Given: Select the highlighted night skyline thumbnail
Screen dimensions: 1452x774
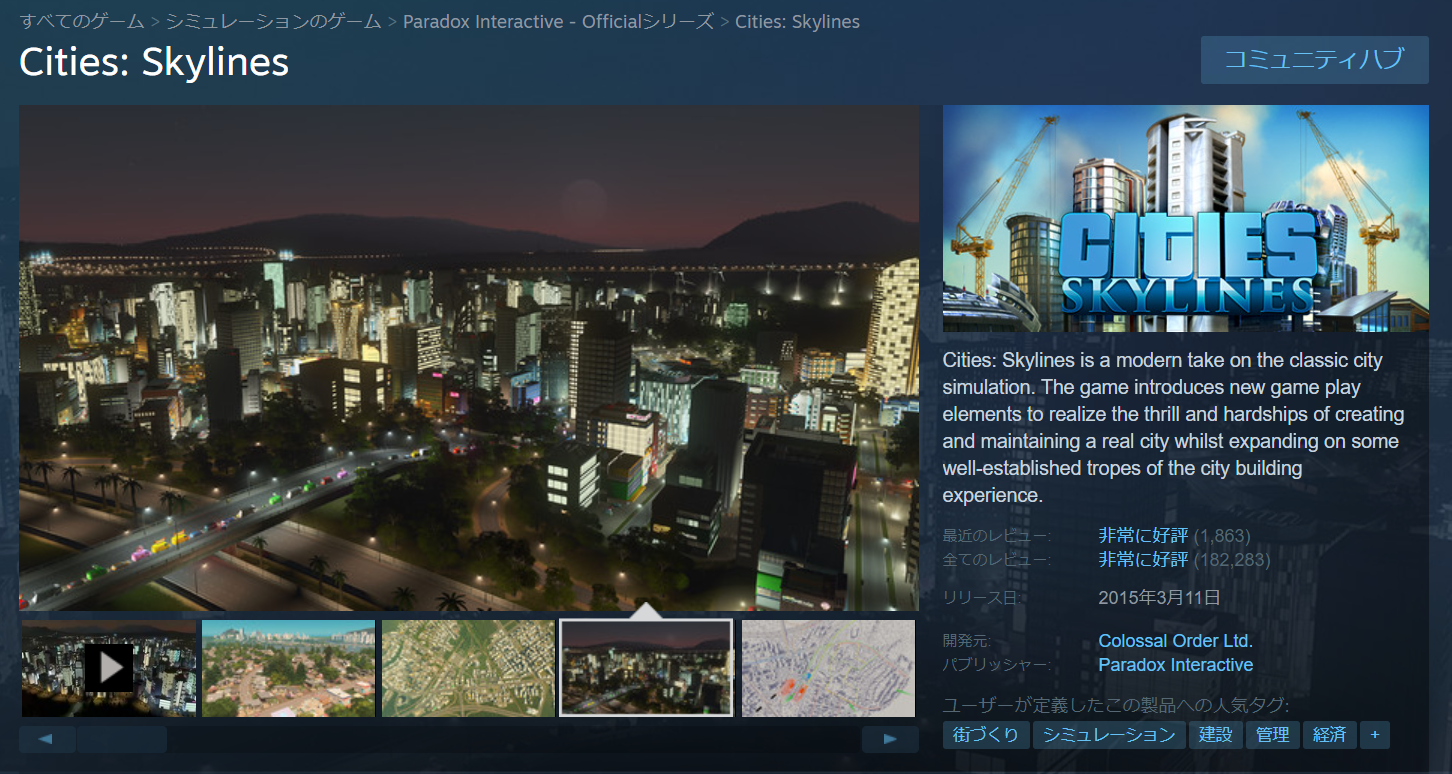Looking at the screenshot, I should click(646, 668).
